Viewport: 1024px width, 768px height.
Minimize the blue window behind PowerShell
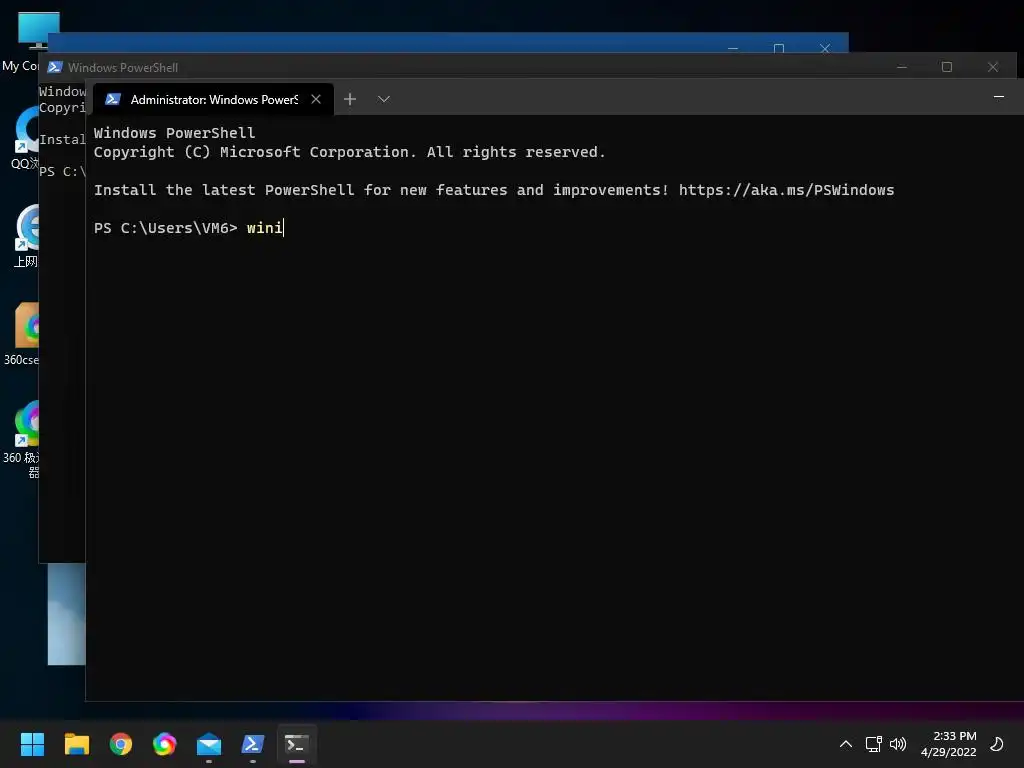733,48
